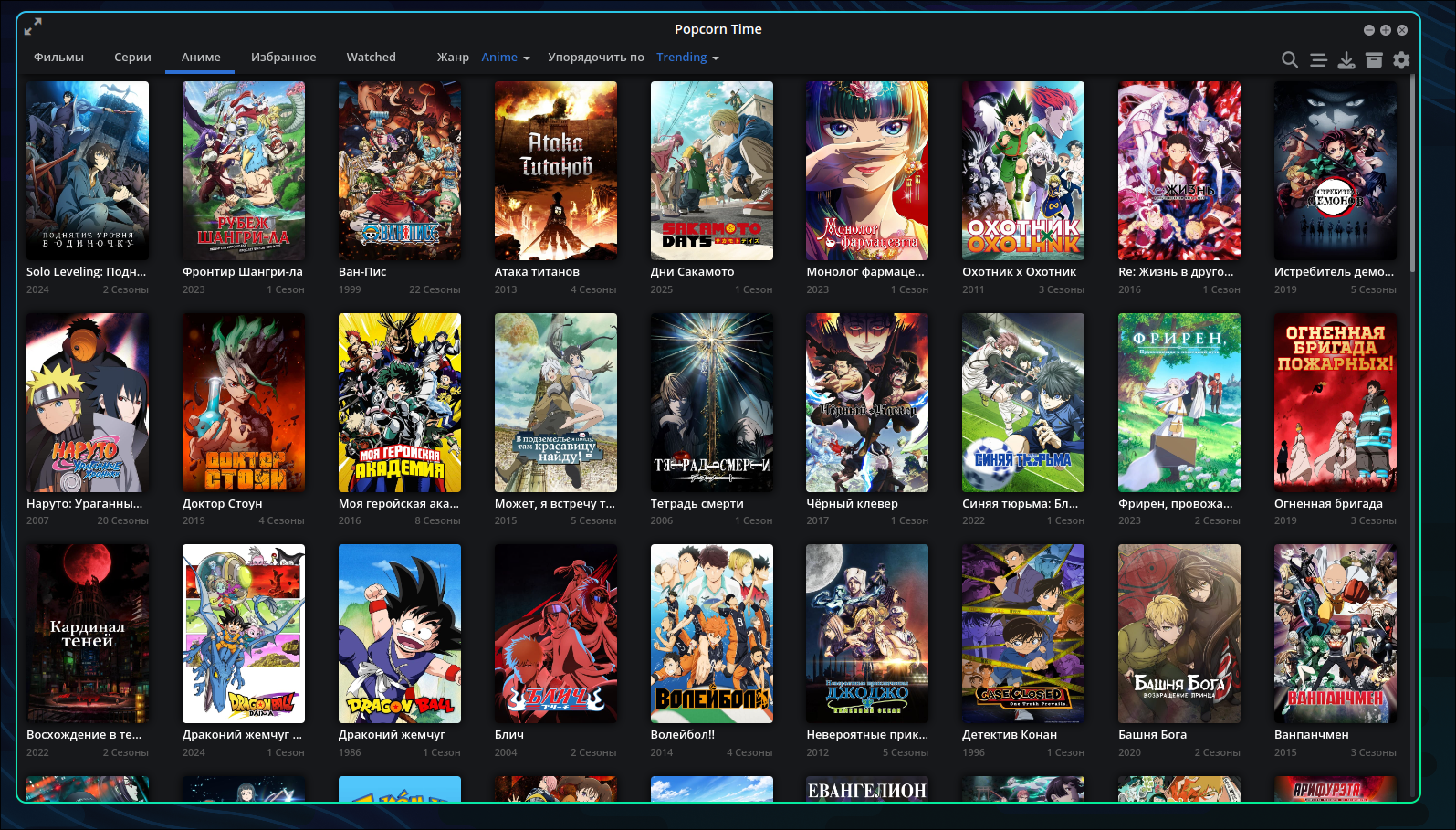This screenshot has width=1456, height=830.
Task: Open the torrent collection box icon
Action: (x=1374, y=59)
